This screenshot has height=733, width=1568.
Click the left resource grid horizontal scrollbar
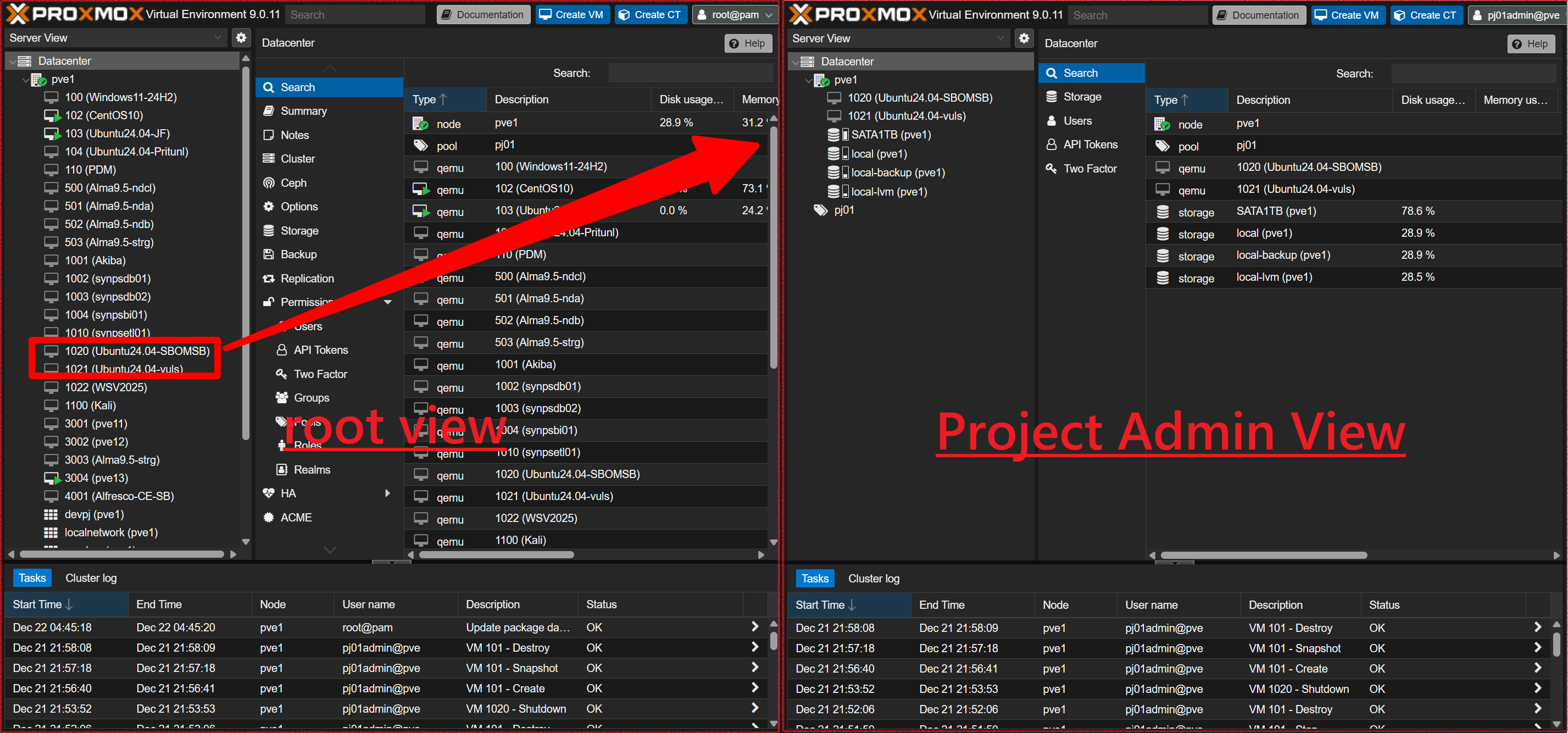496,554
